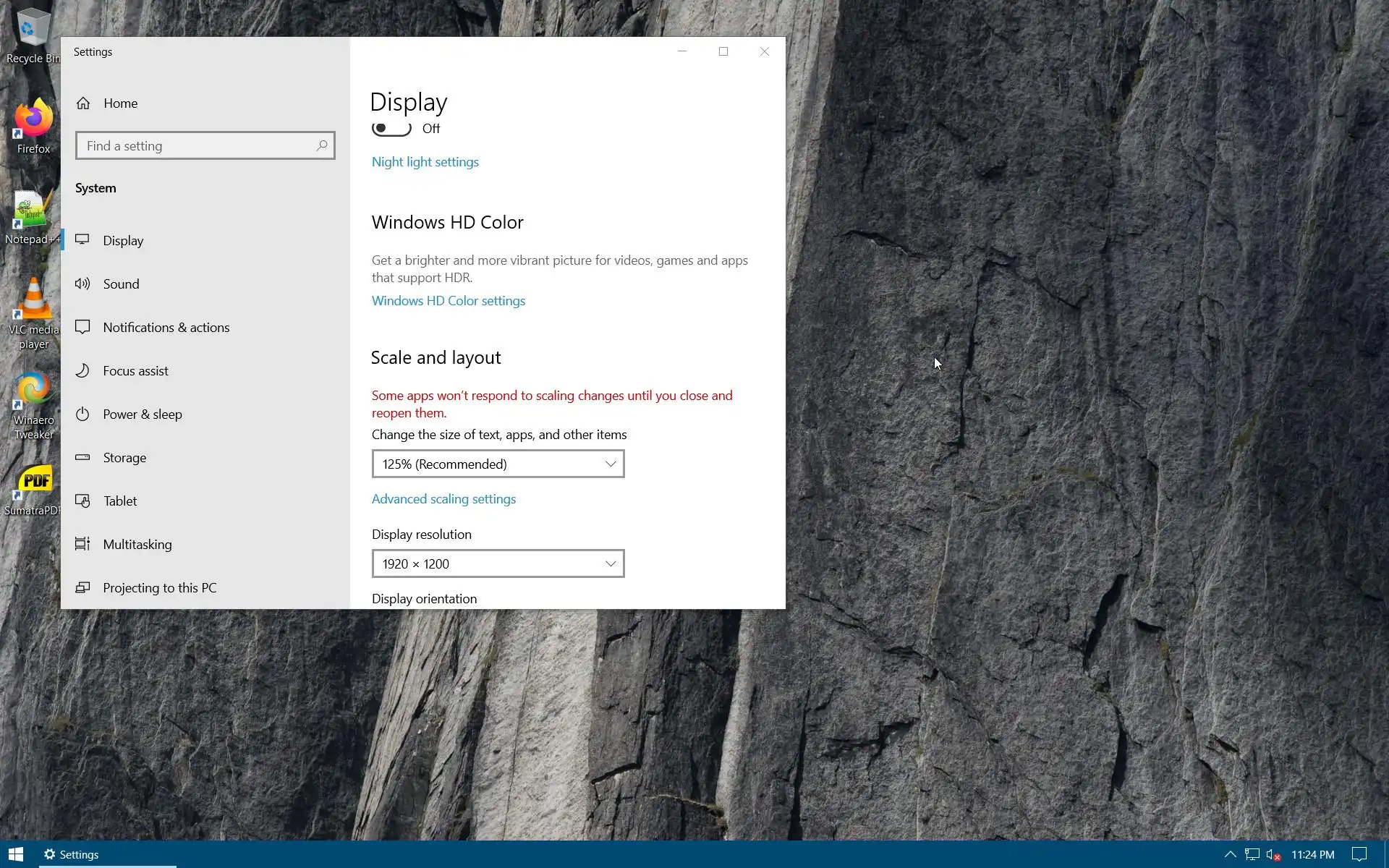Click the Home icon in the sidebar
The image size is (1389, 868).
click(x=83, y=103)
